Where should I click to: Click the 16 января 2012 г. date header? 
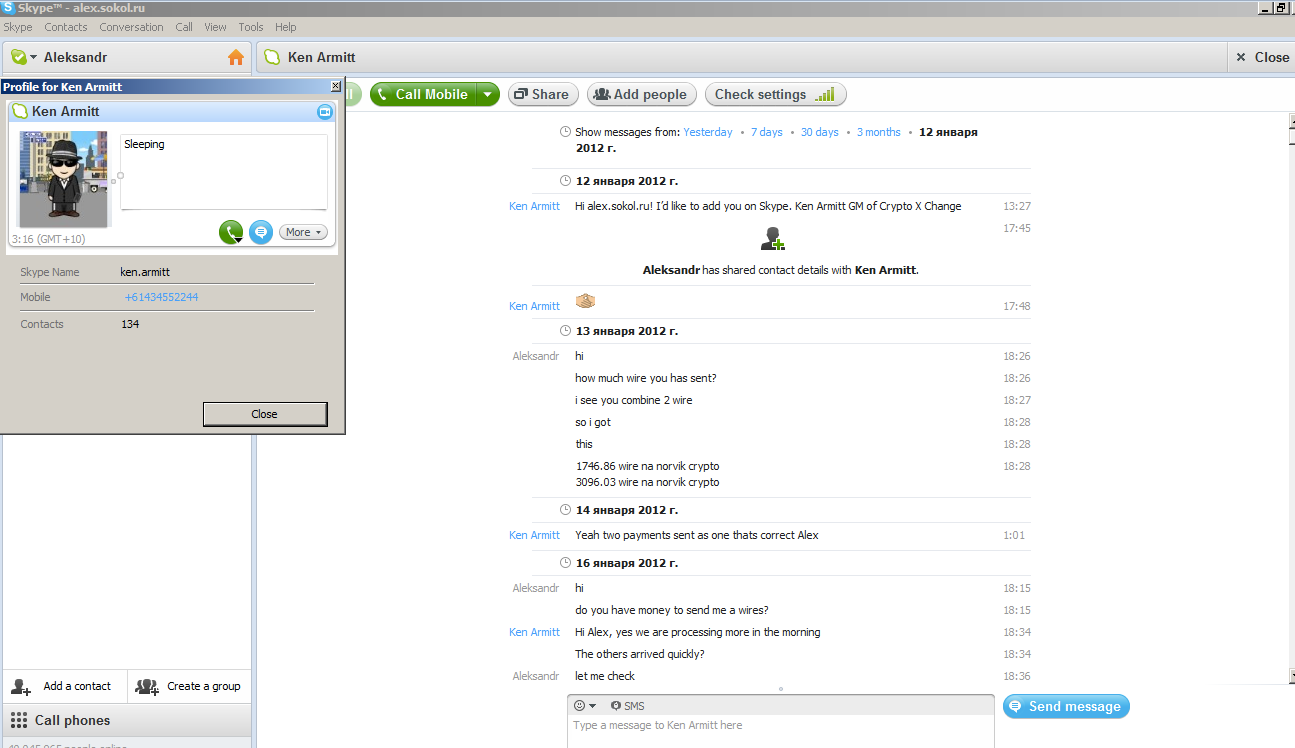(627, 563)
